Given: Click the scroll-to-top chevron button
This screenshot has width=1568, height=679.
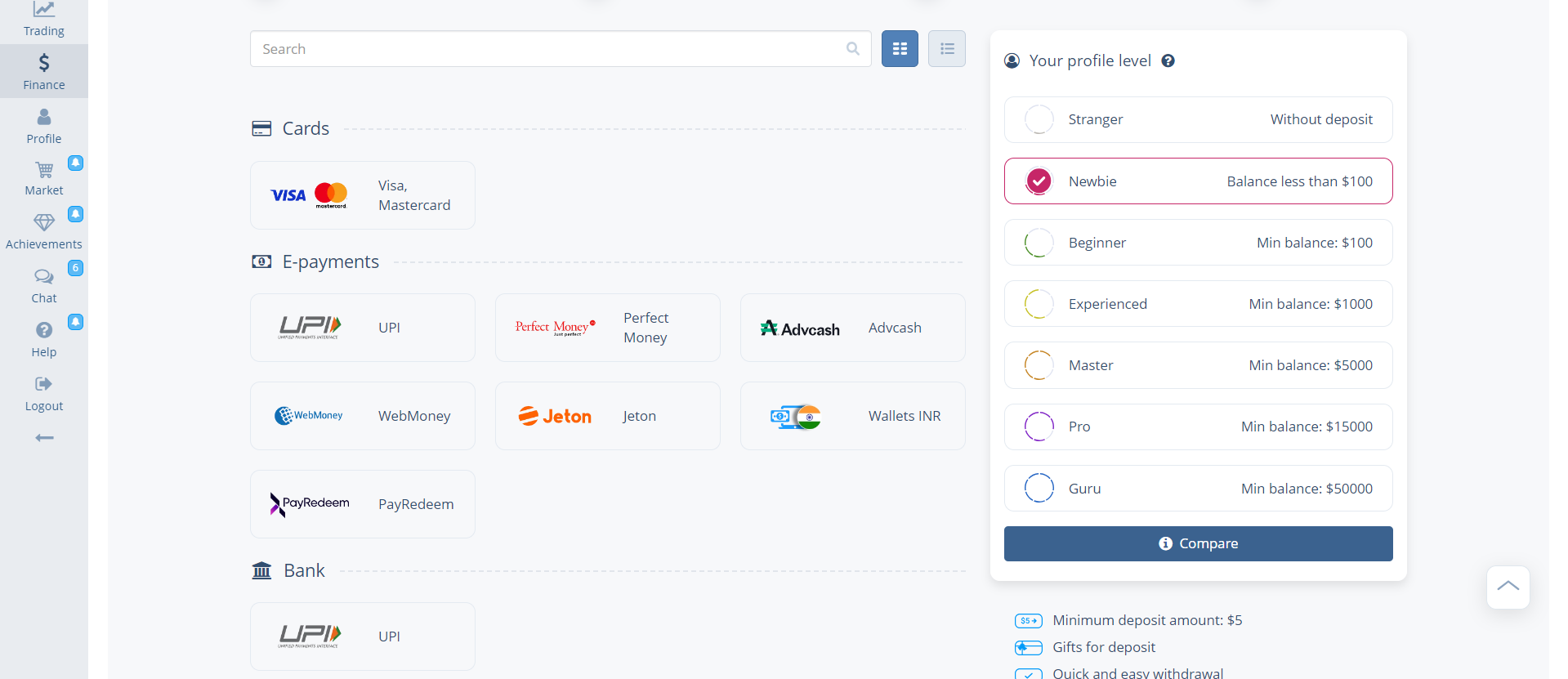Looking at the screenshot, I should 1508,587.
